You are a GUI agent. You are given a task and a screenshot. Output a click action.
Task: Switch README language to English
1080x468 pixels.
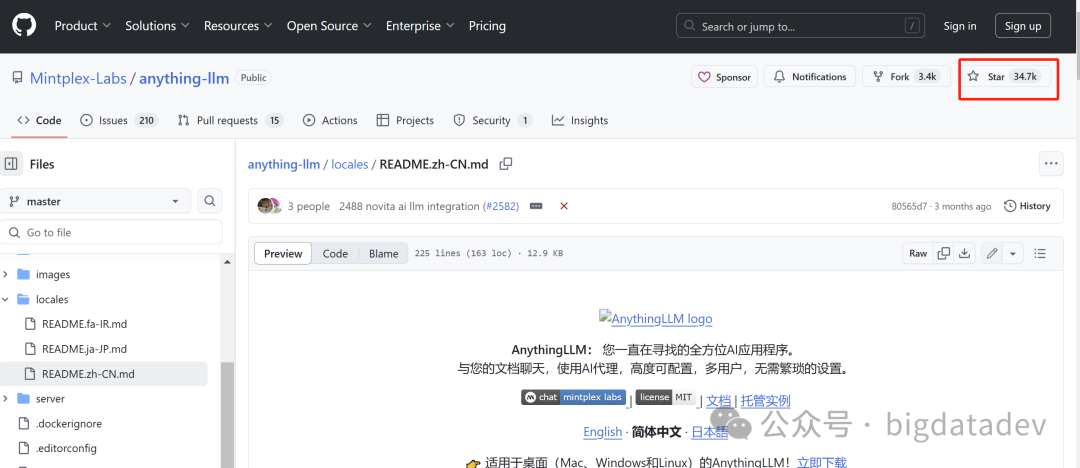point(603,432)
